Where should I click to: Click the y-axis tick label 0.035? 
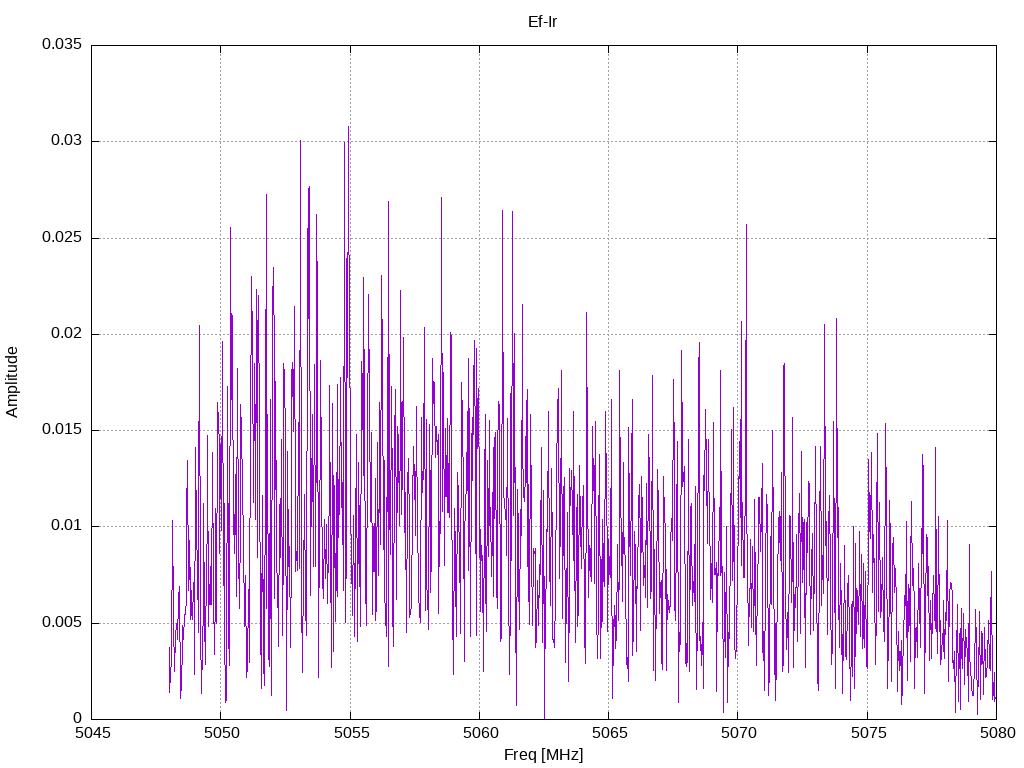coord(62,44)
